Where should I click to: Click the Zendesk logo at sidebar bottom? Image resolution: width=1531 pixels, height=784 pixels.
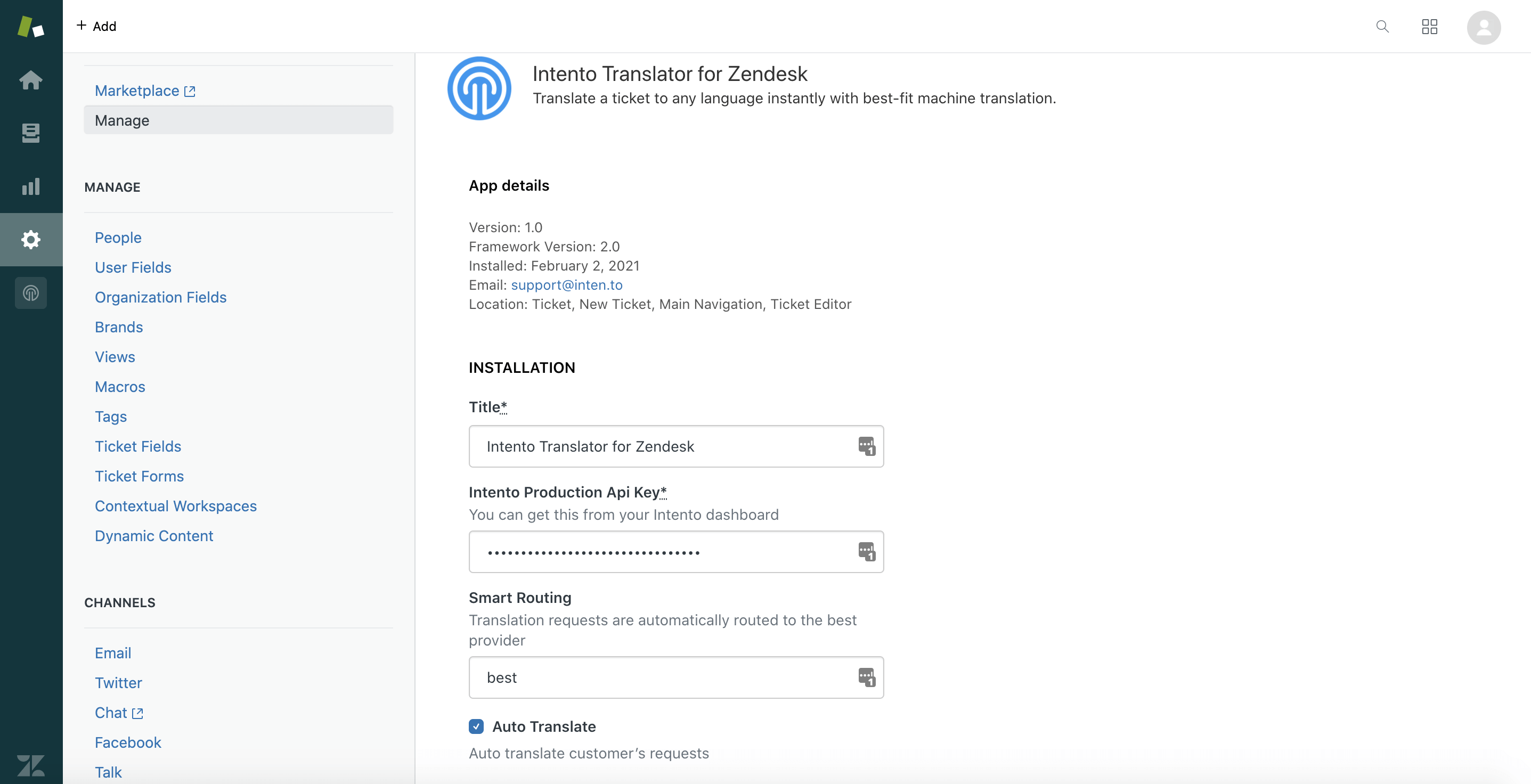click(31, 765)
